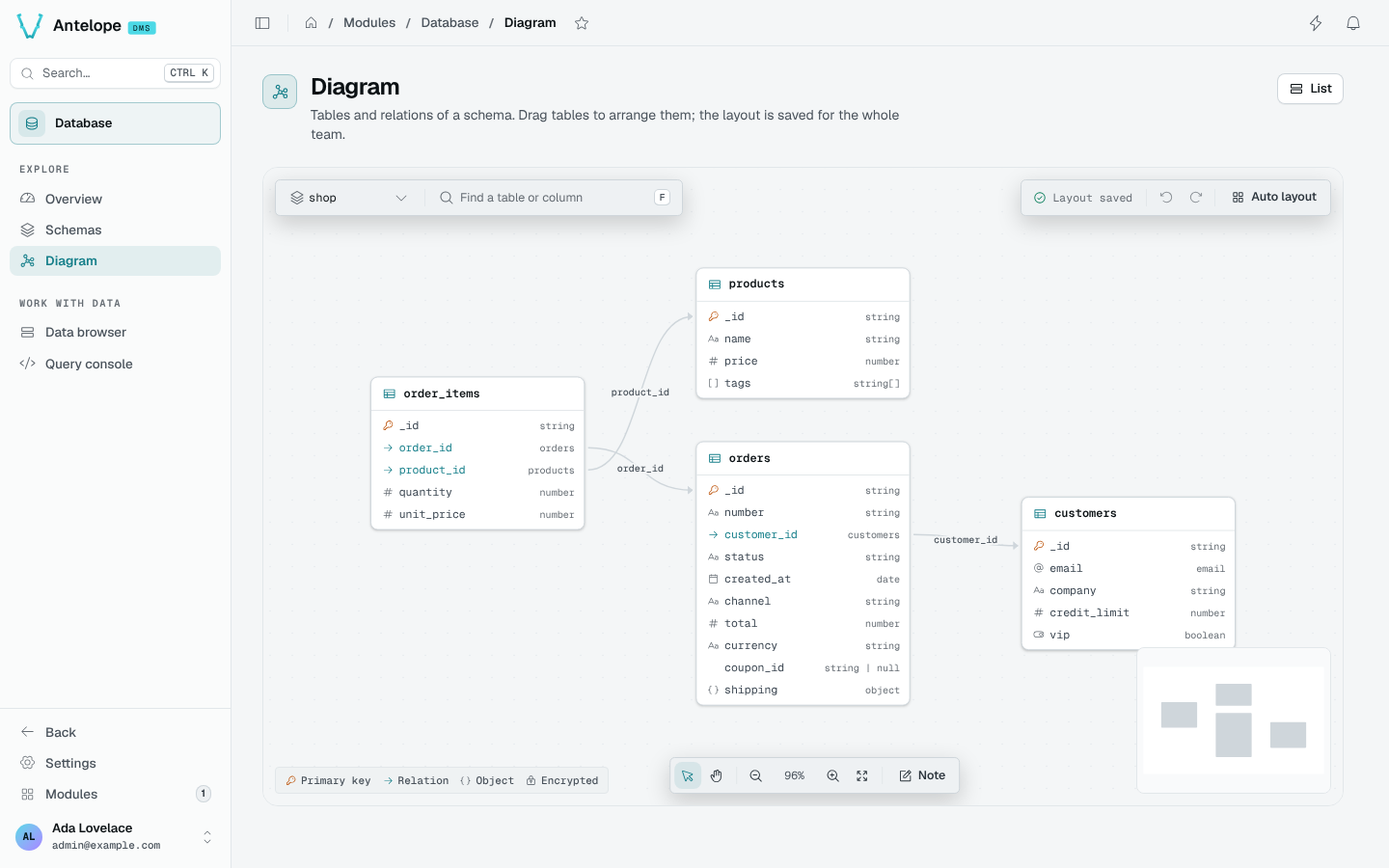Open the lightning quick actions icon
The height and width of the screenshot is (868, 1389).
[x=1316, y=23]
